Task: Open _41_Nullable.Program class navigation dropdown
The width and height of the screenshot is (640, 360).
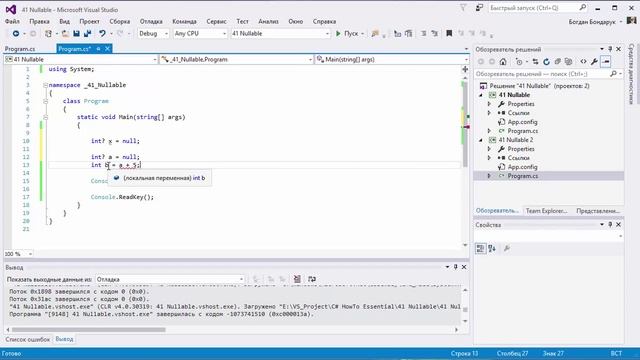Action: pos(237,60)
